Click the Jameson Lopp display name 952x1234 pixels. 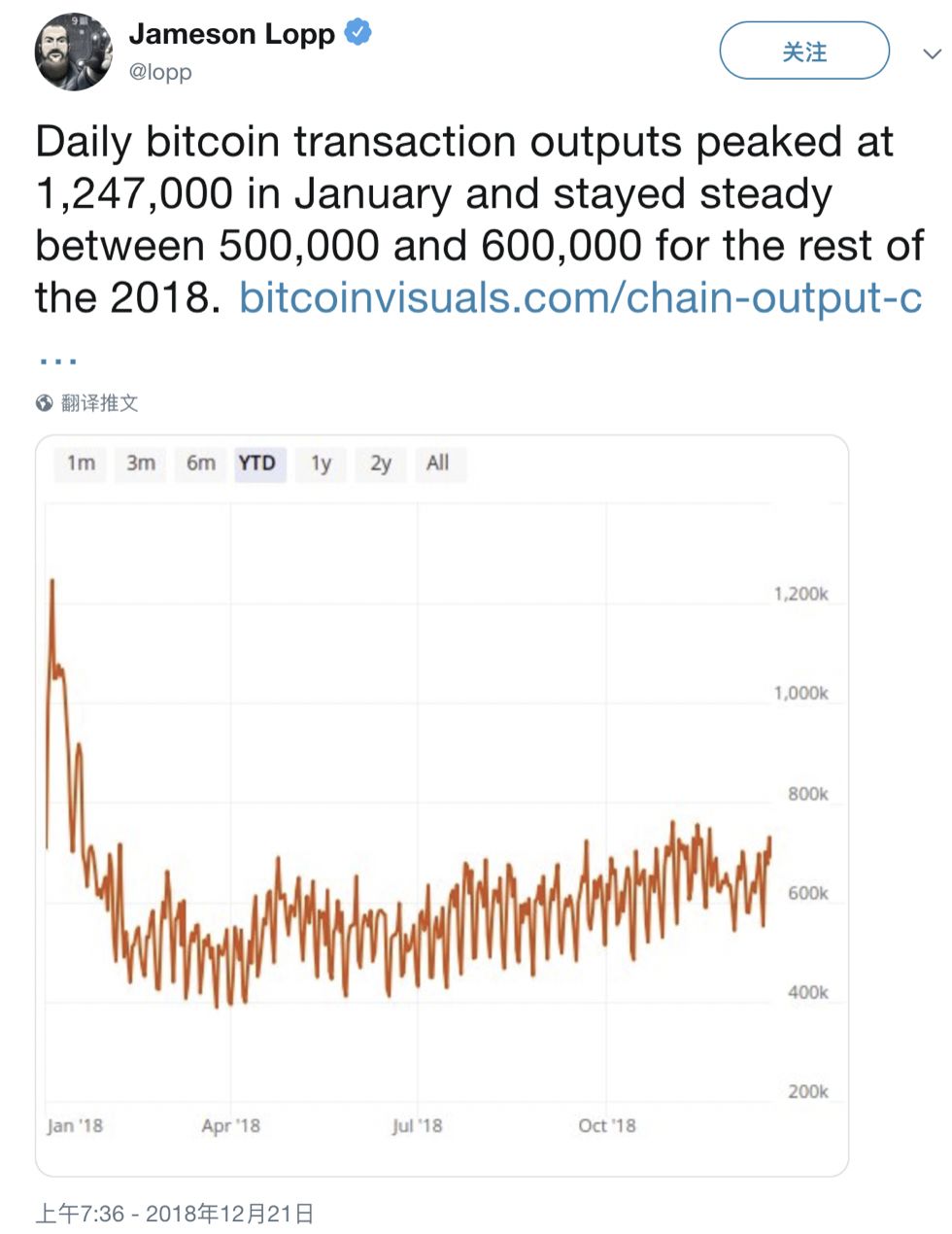pyautogui.click(x=231, y=34)
